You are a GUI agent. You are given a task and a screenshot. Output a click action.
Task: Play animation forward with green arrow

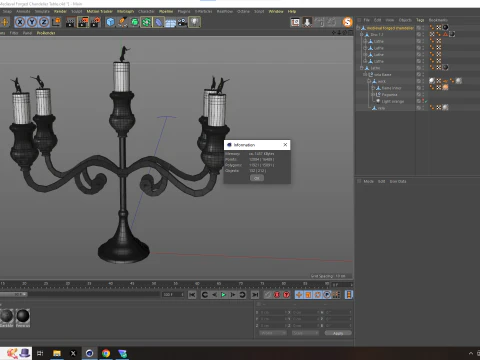tap(224, 295)
